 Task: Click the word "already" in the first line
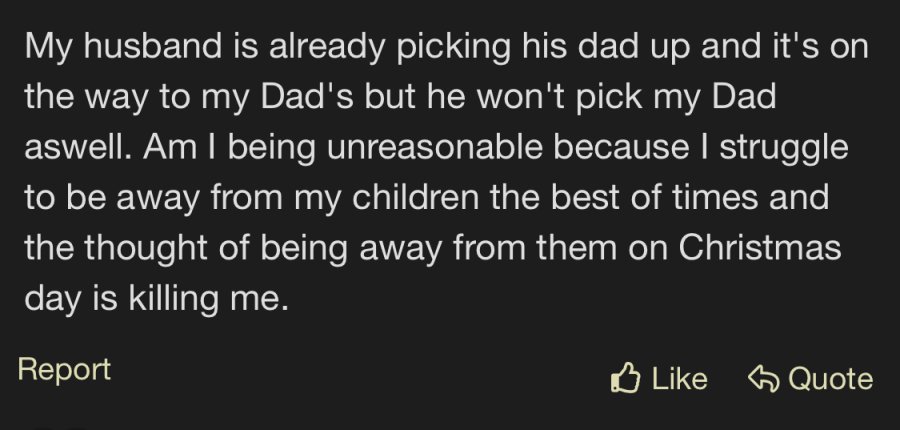coord(327,47)
